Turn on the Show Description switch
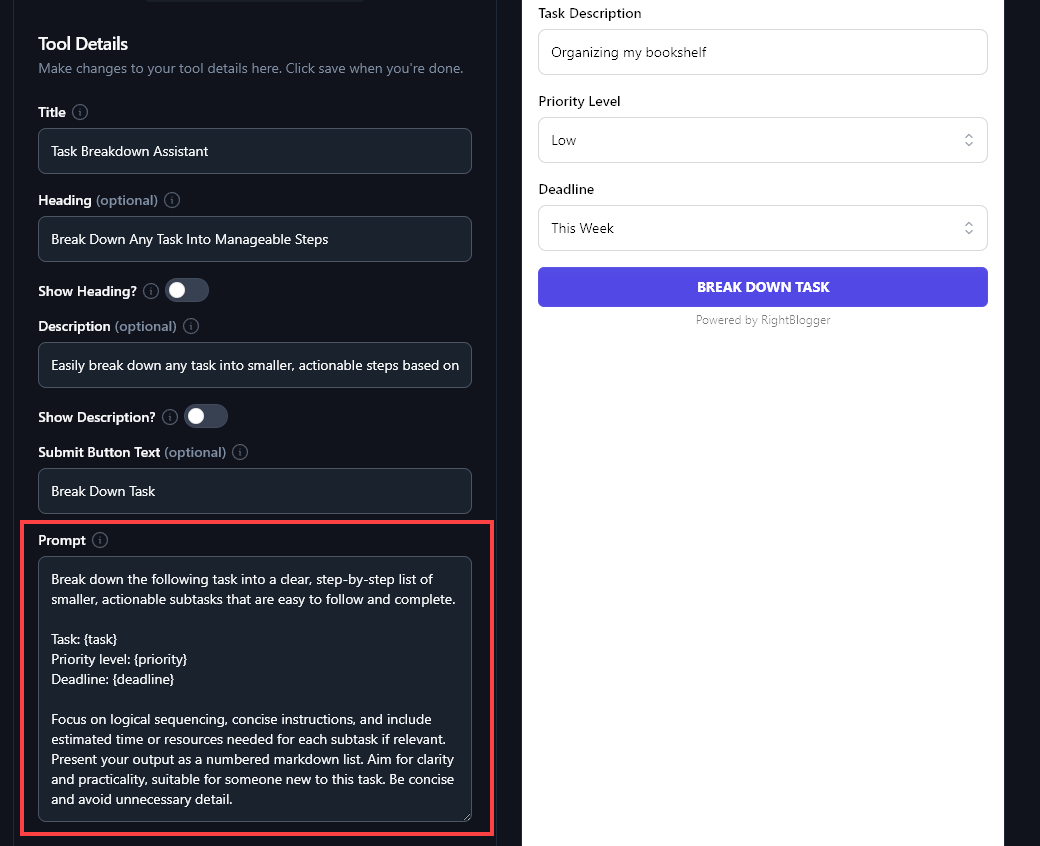The width and height of the screenshot is (1040, 846). click(x=206, y=416)
